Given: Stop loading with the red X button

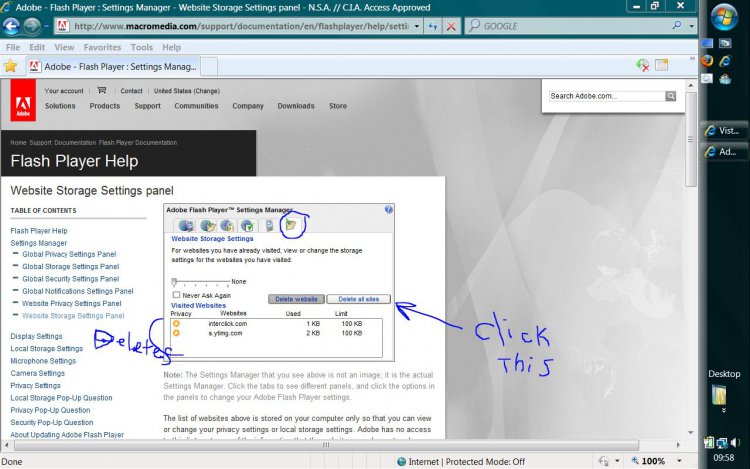Looking at the screenshot, I should (x=451, y=26).
